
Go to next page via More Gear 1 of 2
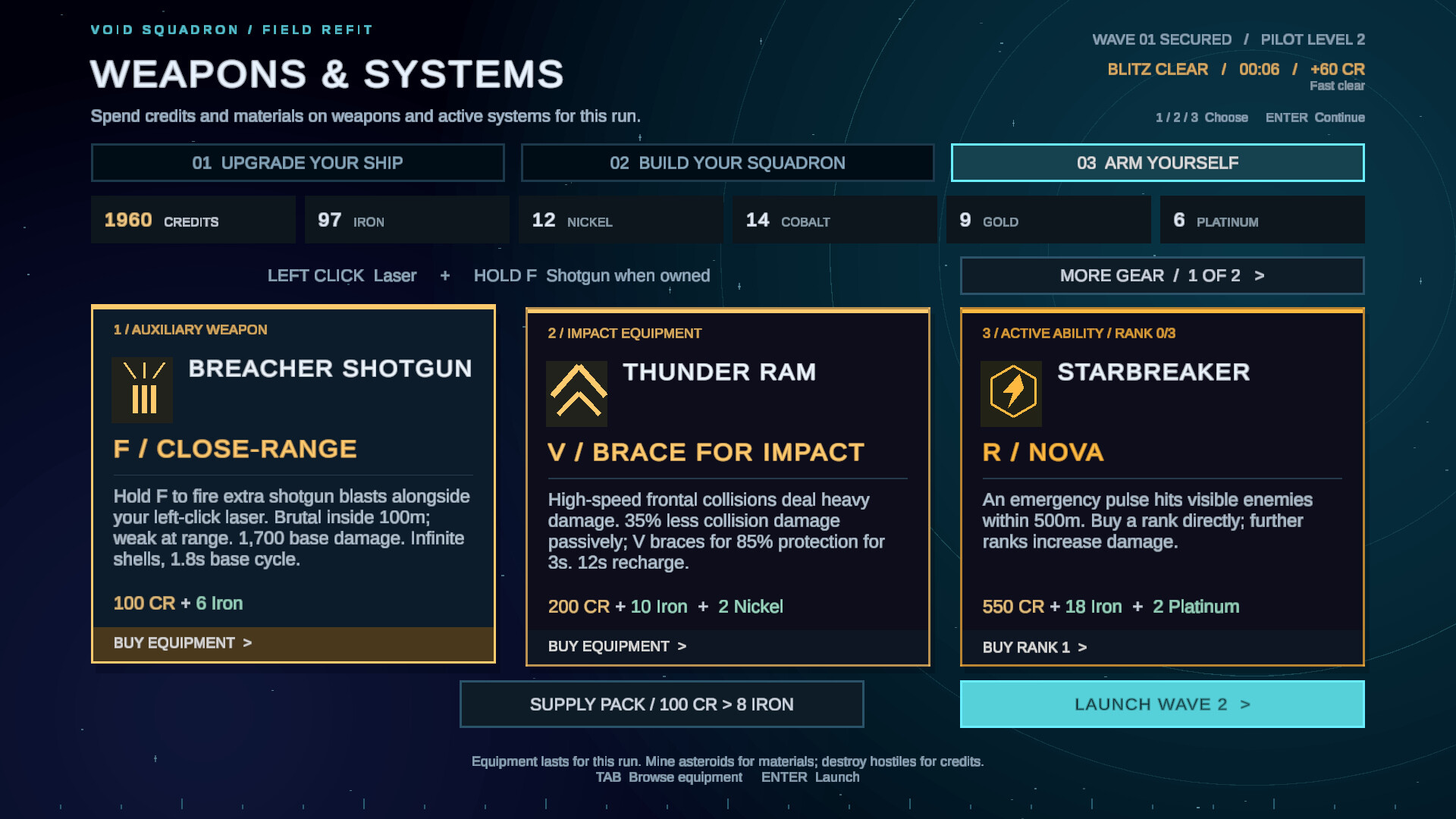(x=1162, y=276)
